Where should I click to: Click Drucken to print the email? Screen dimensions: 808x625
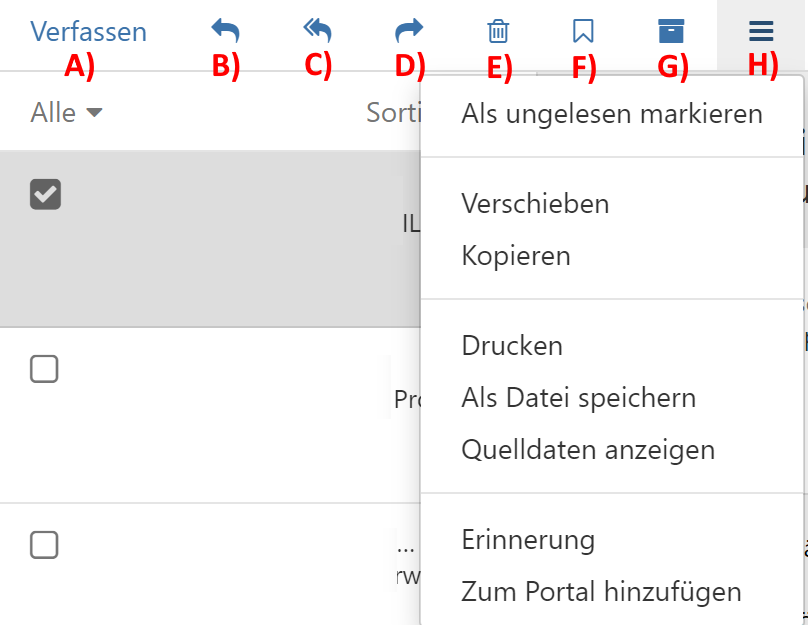click(512, 346)
